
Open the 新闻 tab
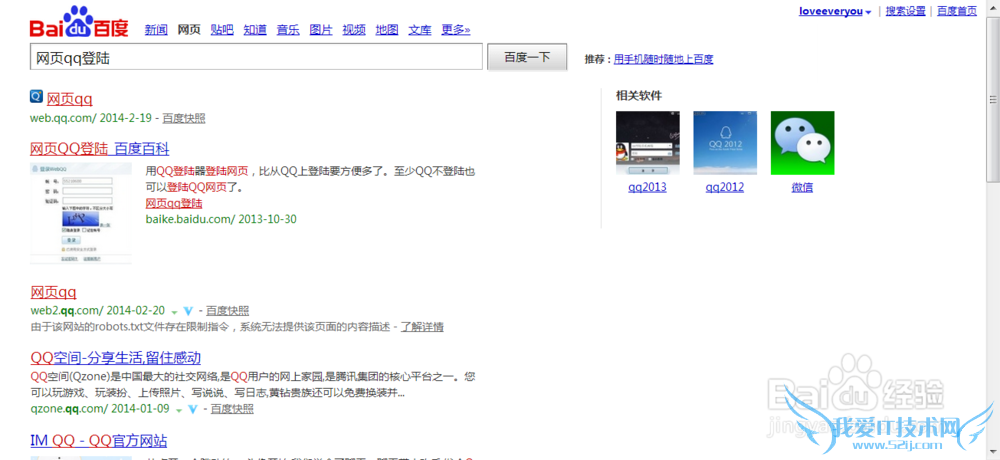click(x=156, y=29)
